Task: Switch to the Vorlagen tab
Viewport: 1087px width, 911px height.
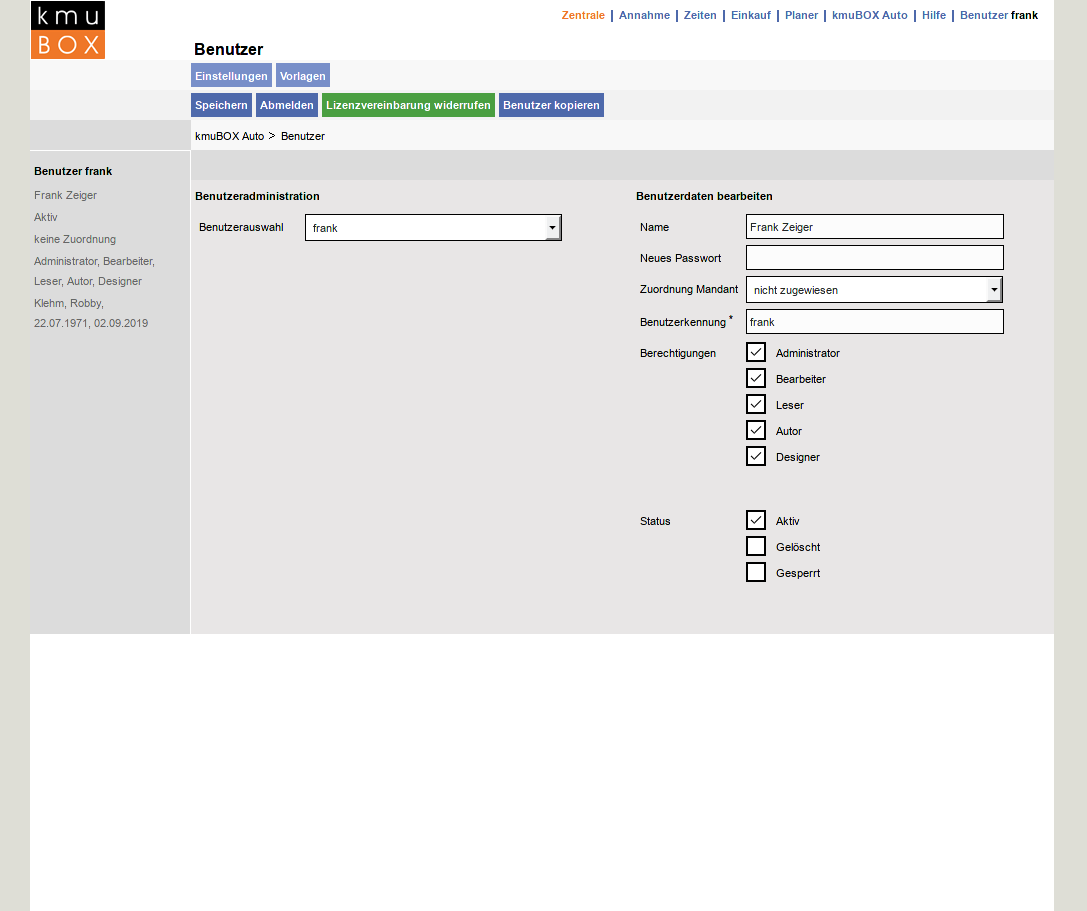Action: [x=302, y=76]
